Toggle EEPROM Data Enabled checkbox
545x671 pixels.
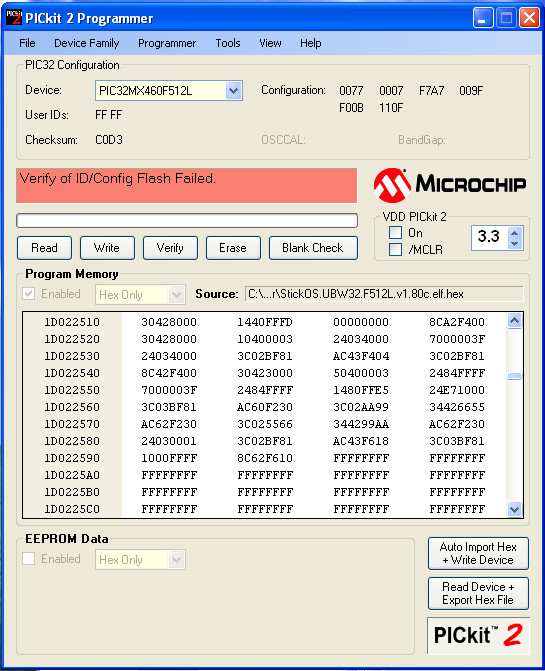29,558
